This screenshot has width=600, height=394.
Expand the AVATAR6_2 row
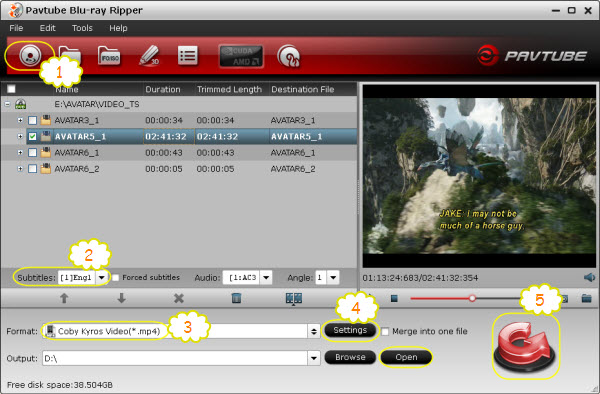pos(20,168)
